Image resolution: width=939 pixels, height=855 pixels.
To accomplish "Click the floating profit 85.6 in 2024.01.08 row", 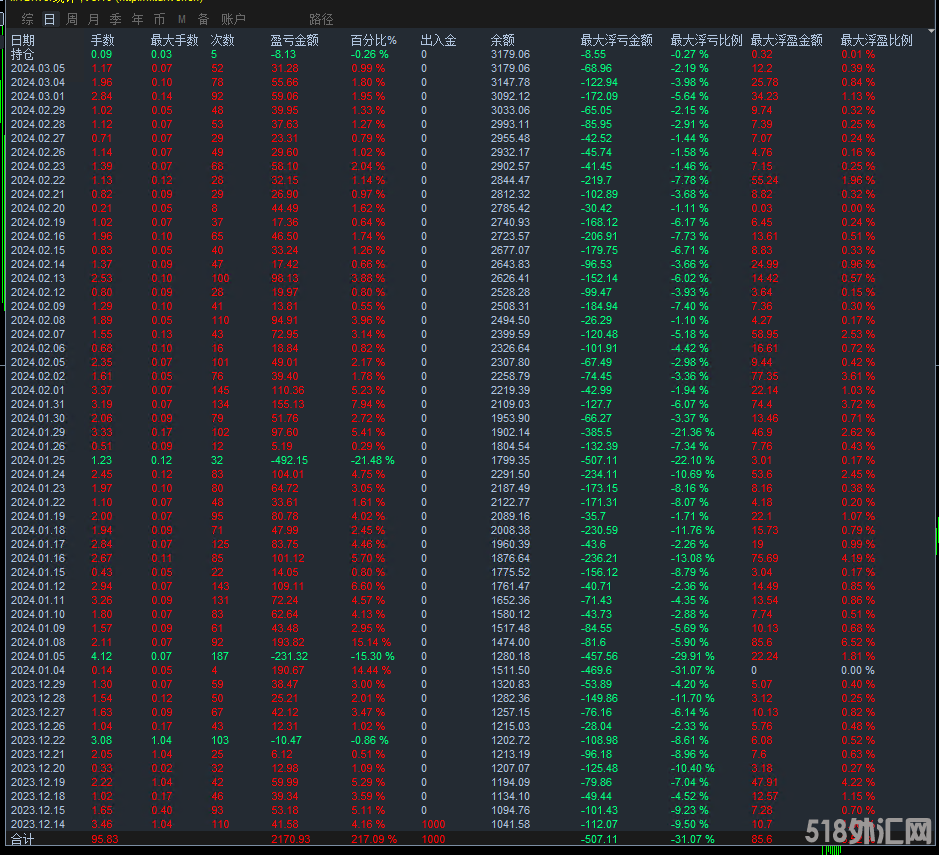I will tap(762, 642).
